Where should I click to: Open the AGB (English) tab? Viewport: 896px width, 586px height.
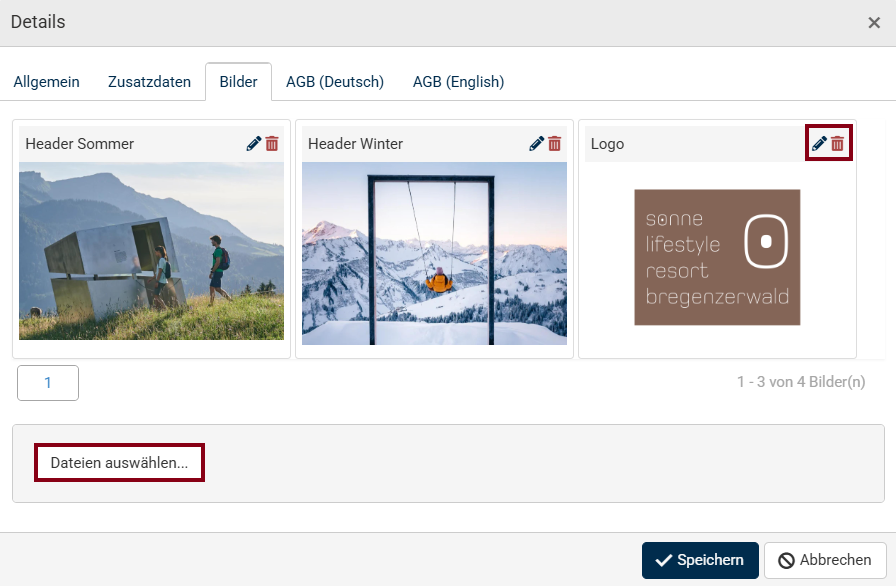point(458,82)
